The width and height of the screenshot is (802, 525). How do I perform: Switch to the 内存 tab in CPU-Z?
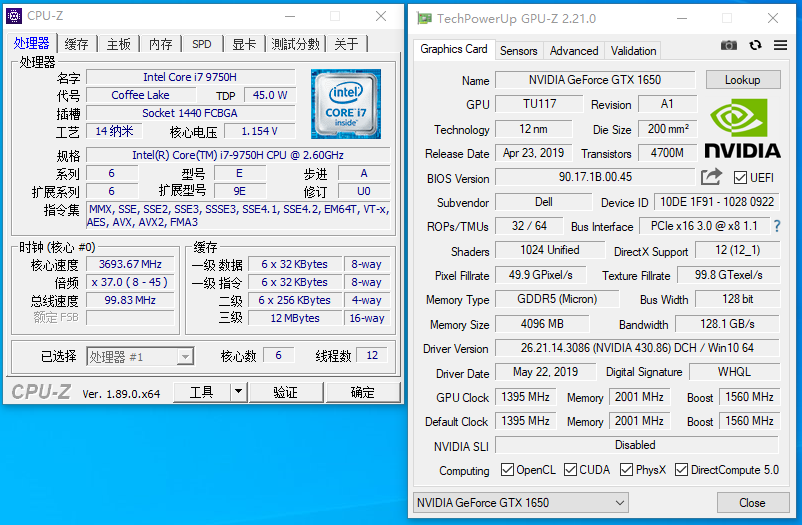(x=161, y=45)
